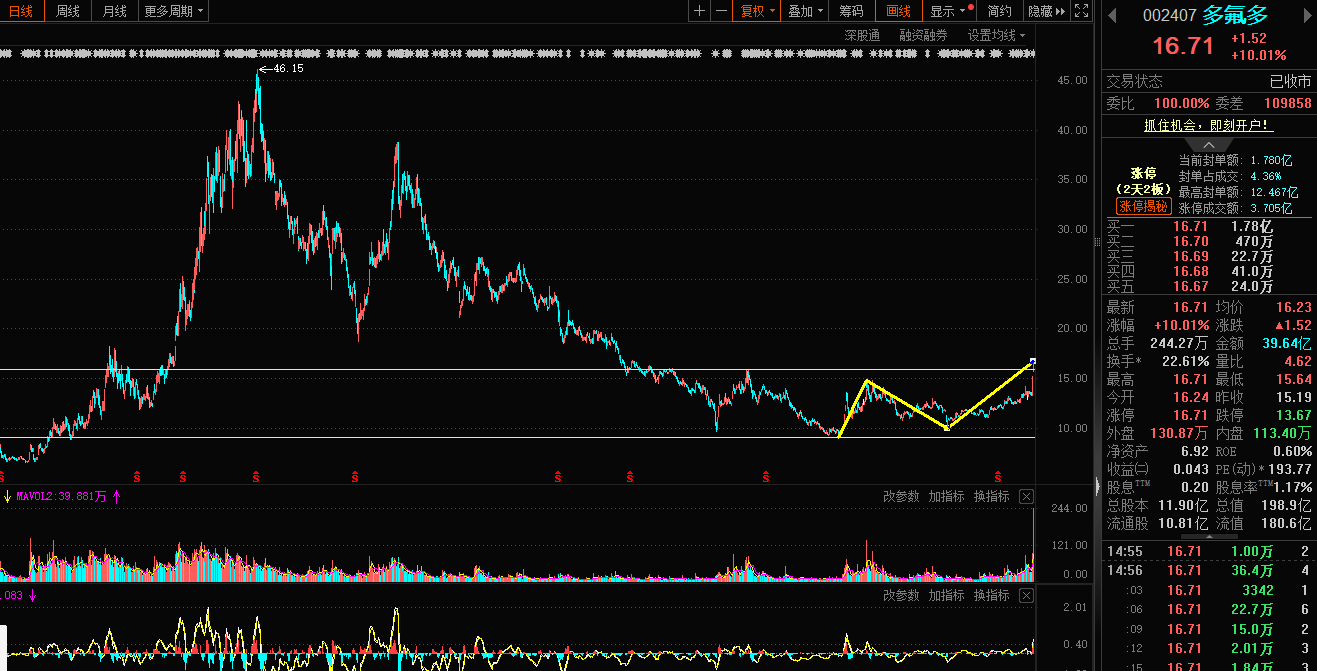This screenshot has height=671, width=1317.
Task: Click the PE(动) value 193.77
Action: 1289,469
